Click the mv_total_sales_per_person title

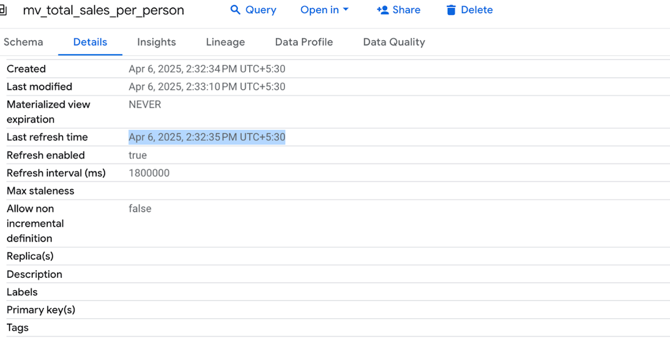tap(103, 10)
